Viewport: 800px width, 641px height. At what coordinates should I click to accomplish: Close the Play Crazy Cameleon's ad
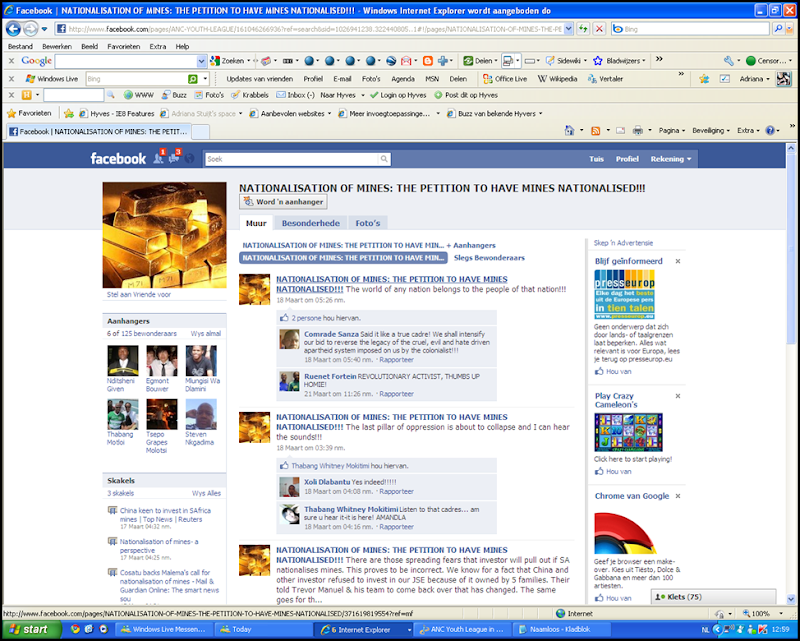[678, 396]
